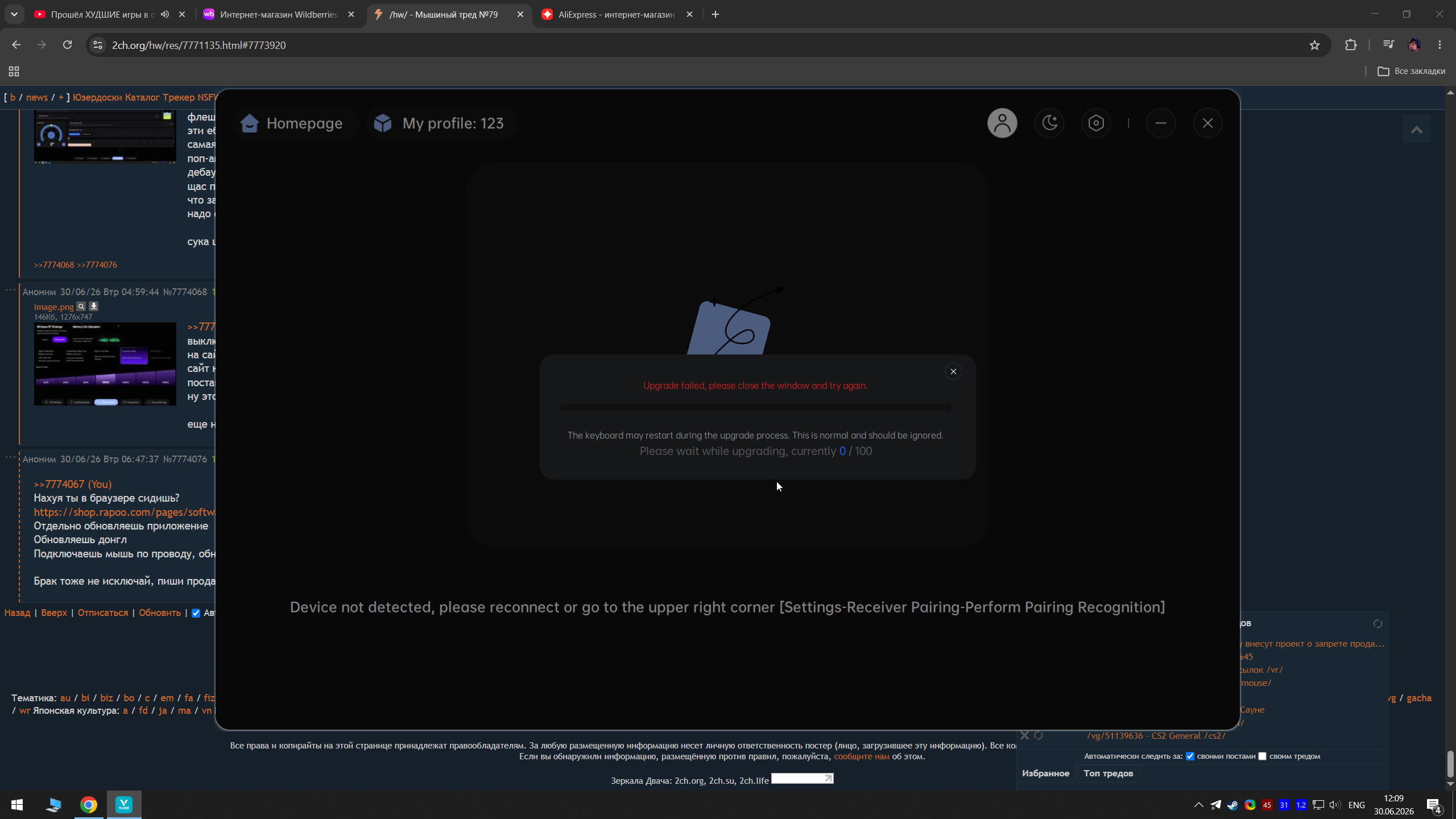Open the Избранное tab

coord(1045,773)
